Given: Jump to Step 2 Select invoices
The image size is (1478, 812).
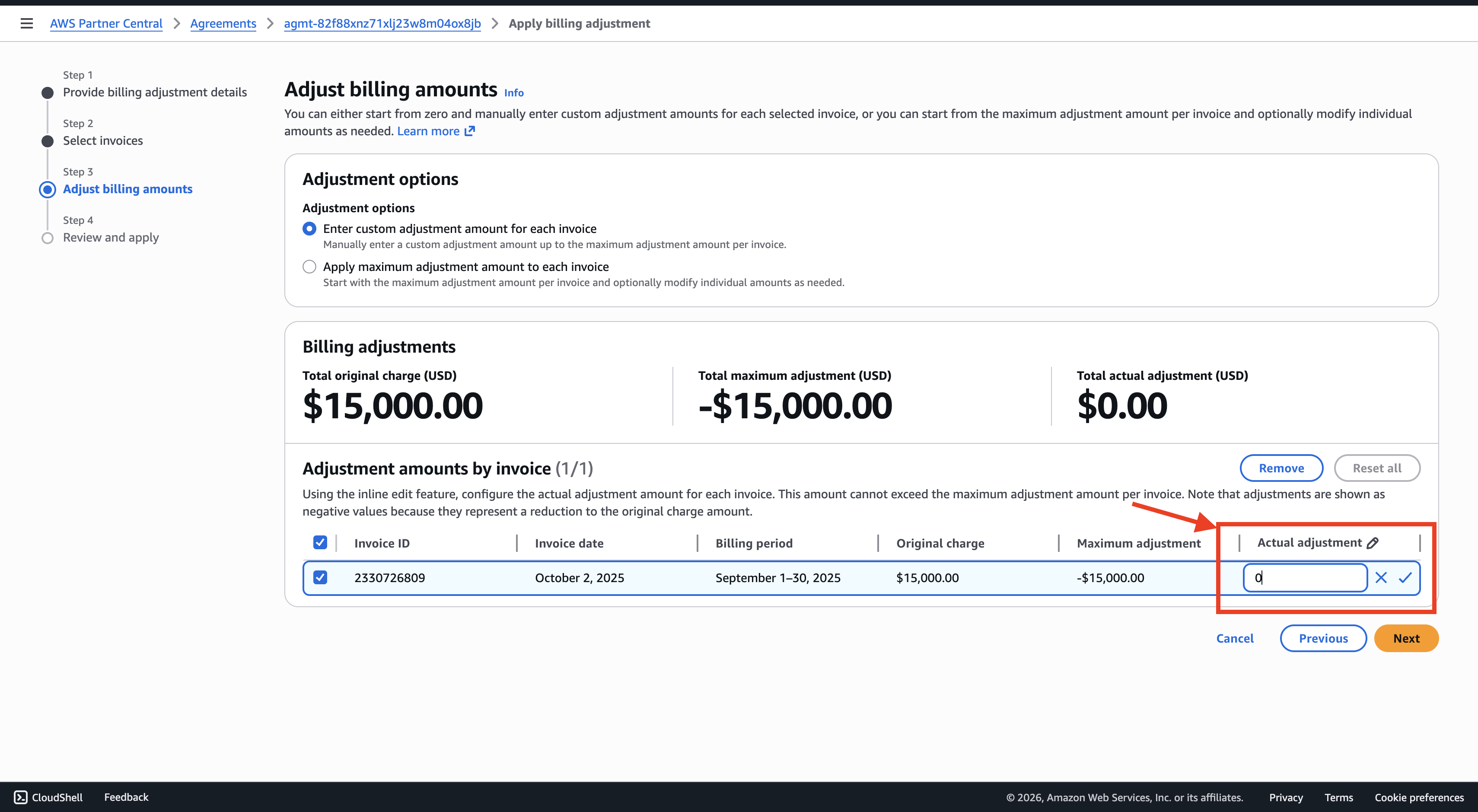Looking at the screenshot, I should pyautogui.click(x=103, y=140).
